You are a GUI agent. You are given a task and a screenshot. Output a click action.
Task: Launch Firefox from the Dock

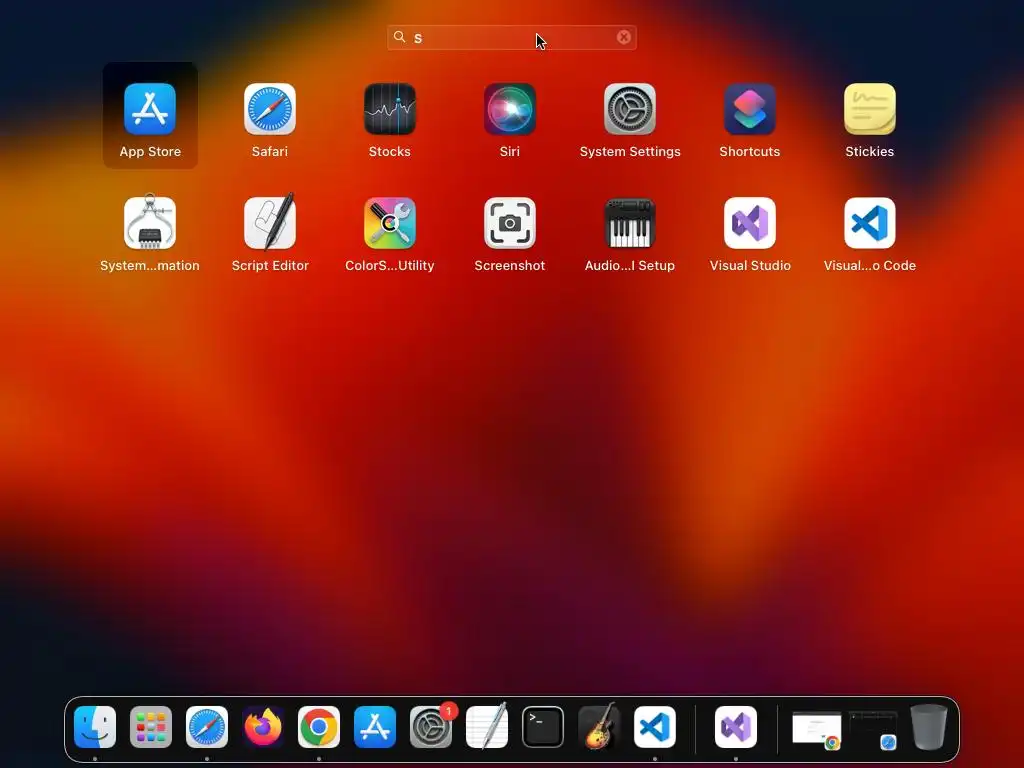[x=263, y=727]
